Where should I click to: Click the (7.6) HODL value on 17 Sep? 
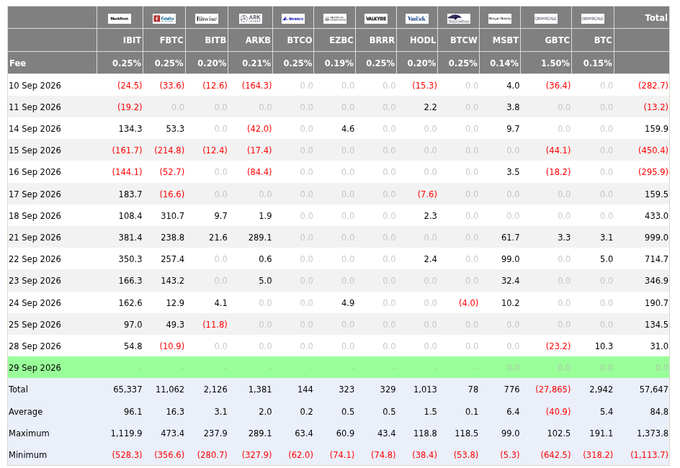tap(427, 194)
